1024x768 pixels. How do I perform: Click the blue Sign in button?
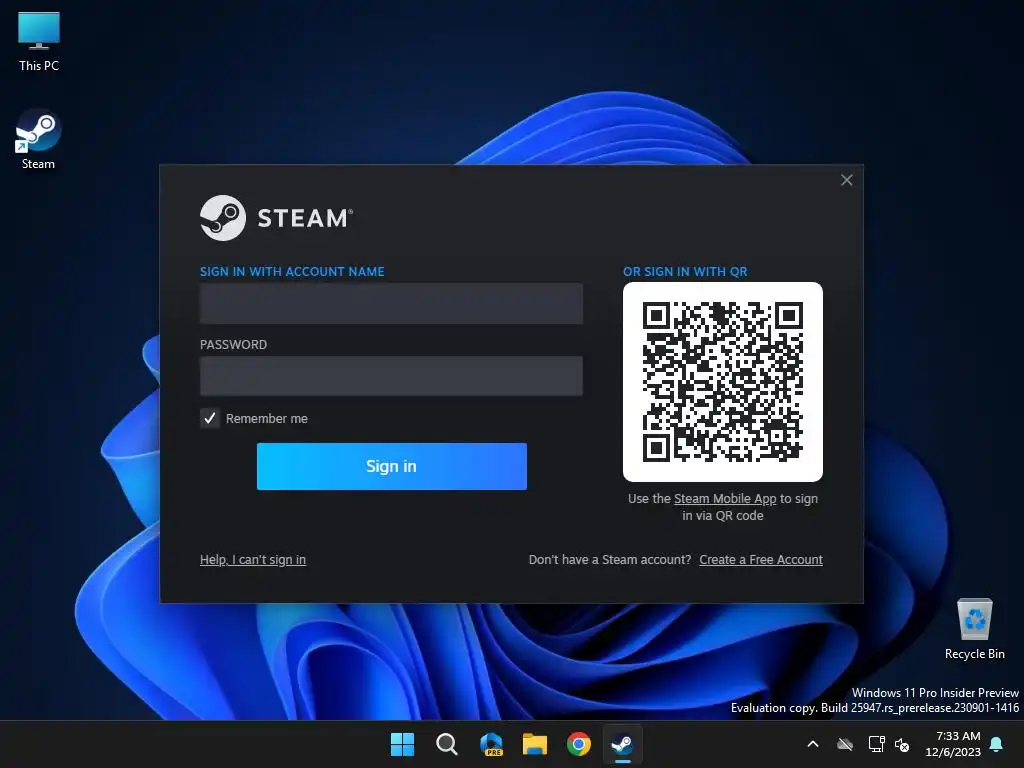pyautogui.click(x=392, y=466)
